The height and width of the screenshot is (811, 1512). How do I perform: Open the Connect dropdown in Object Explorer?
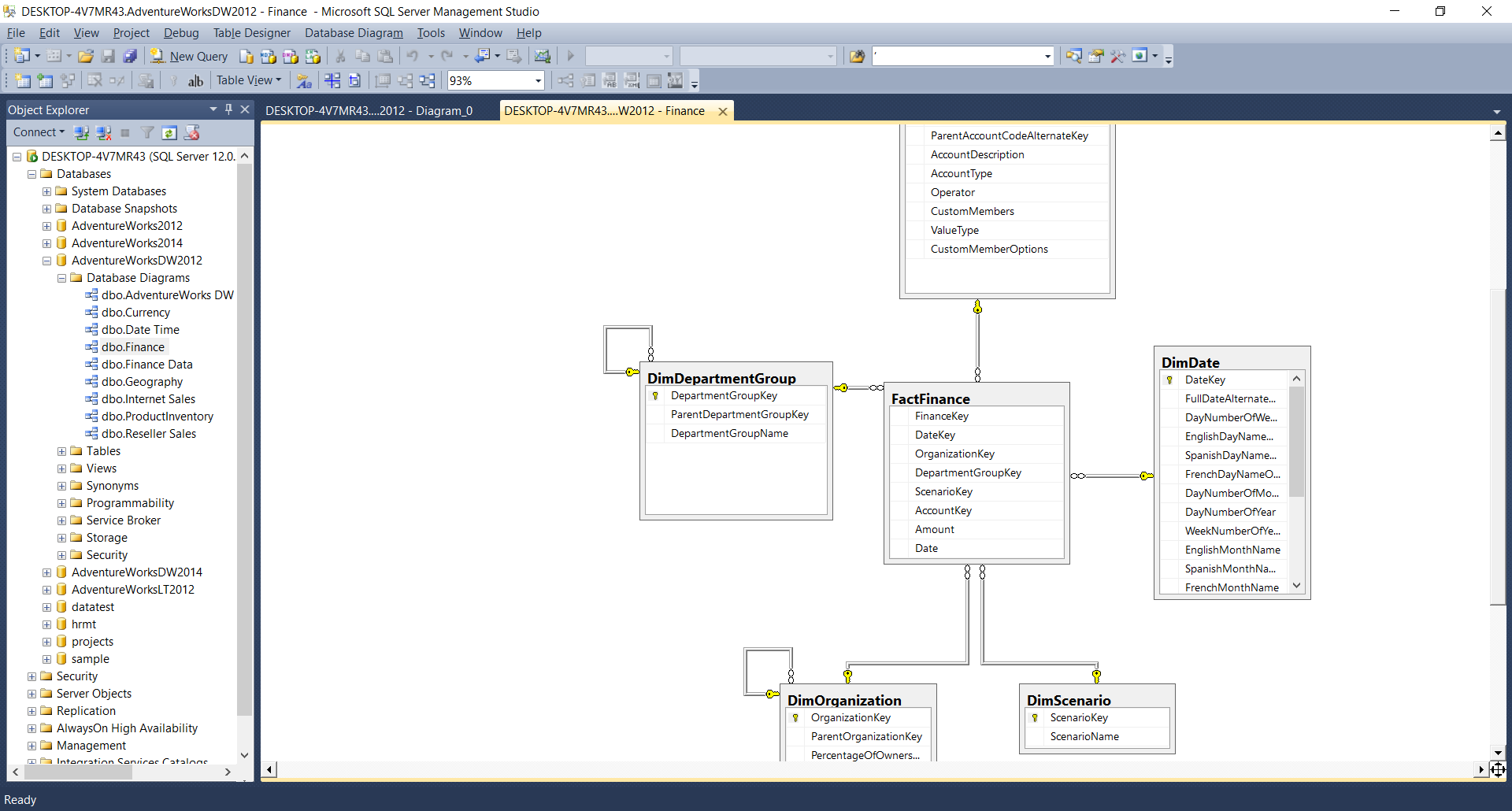click(39, 132)
